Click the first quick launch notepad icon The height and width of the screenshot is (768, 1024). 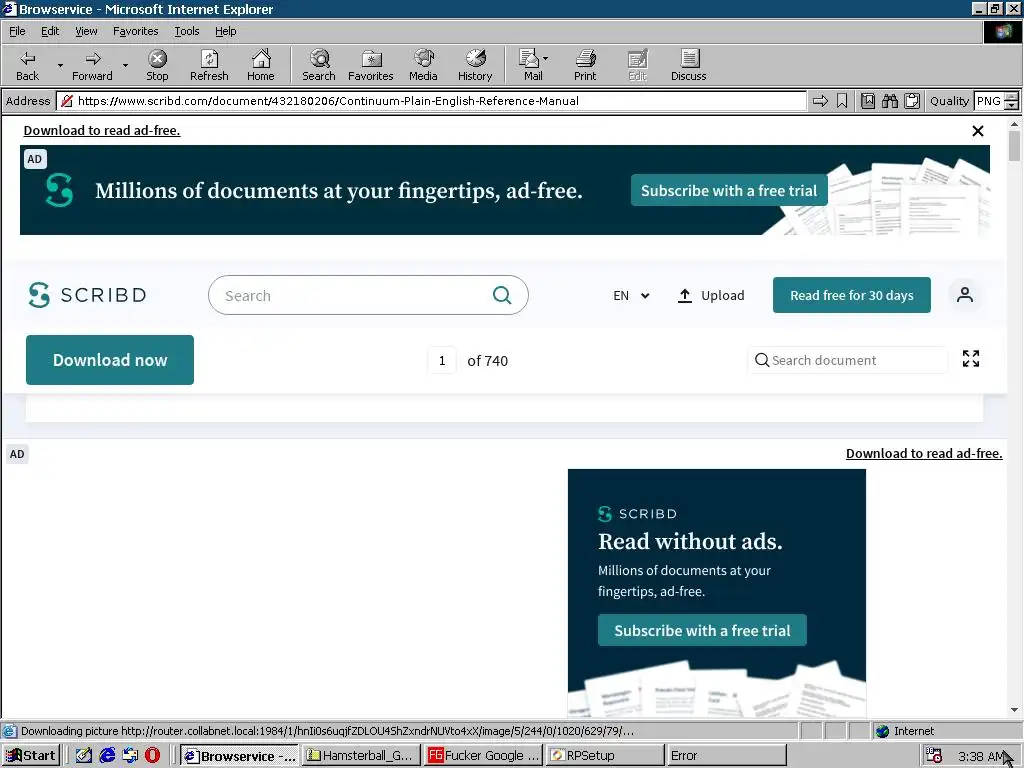point(84,756)
